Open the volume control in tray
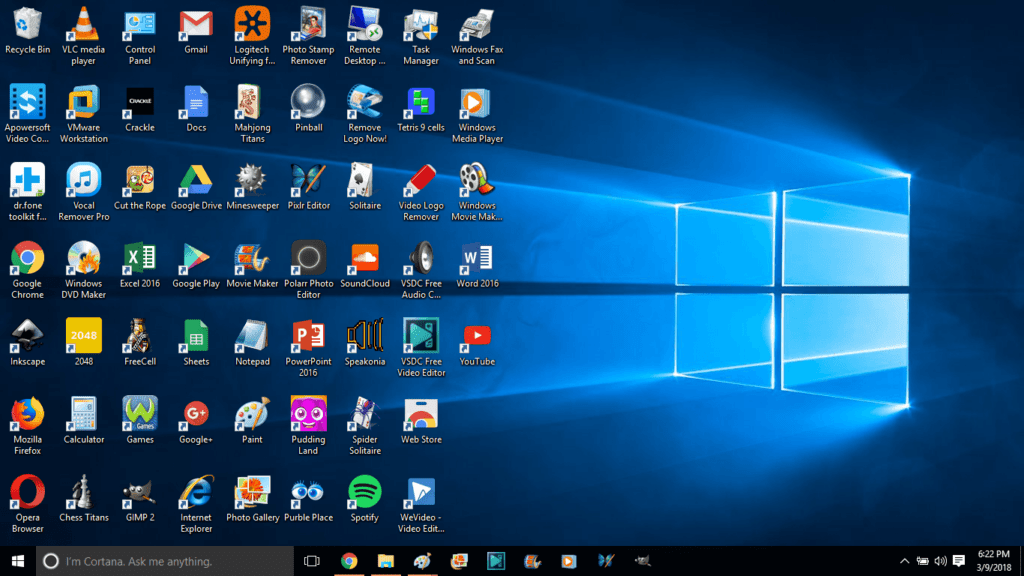 (940, 561)
